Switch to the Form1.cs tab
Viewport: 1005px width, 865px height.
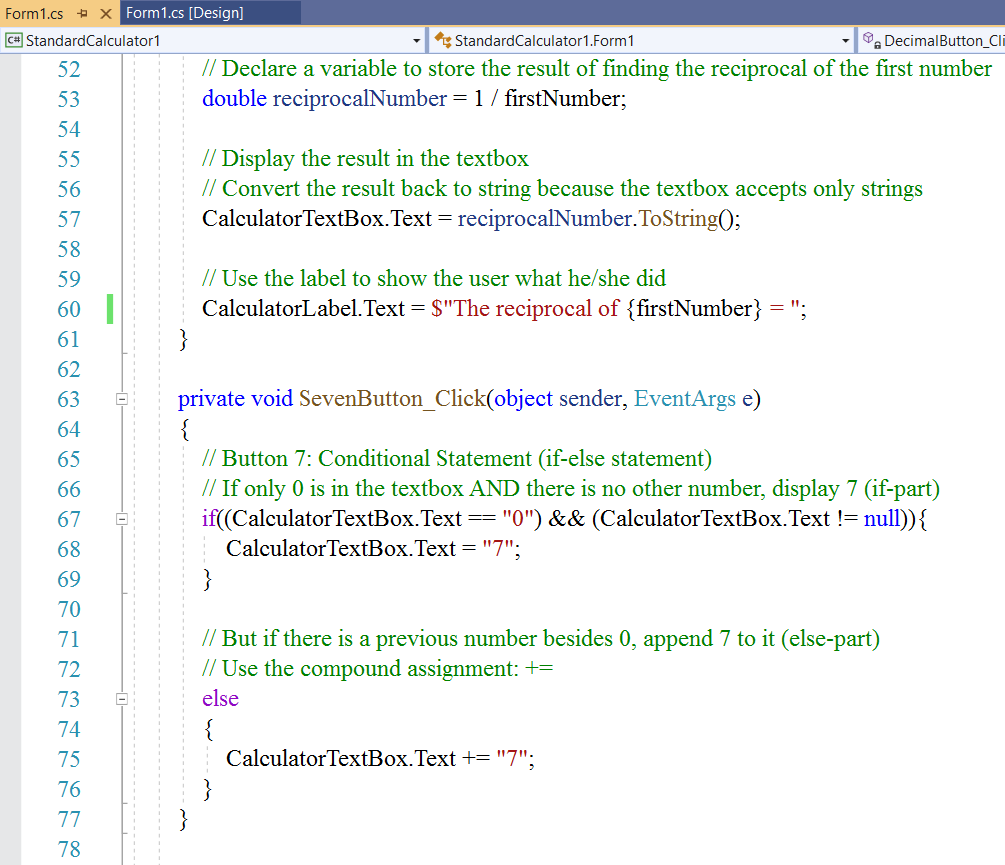[34, 13]
